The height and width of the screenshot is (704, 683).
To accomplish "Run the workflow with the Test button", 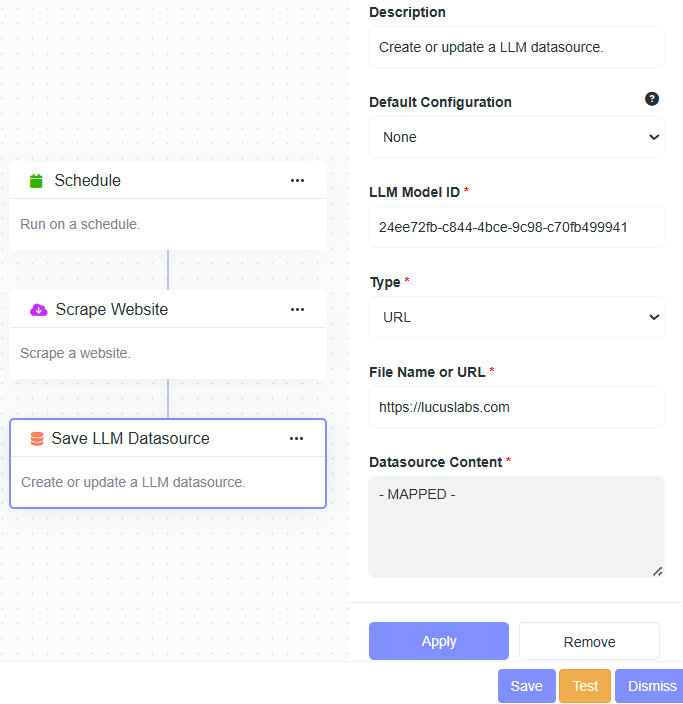I will pyautogui.click(x=585, y=686).
